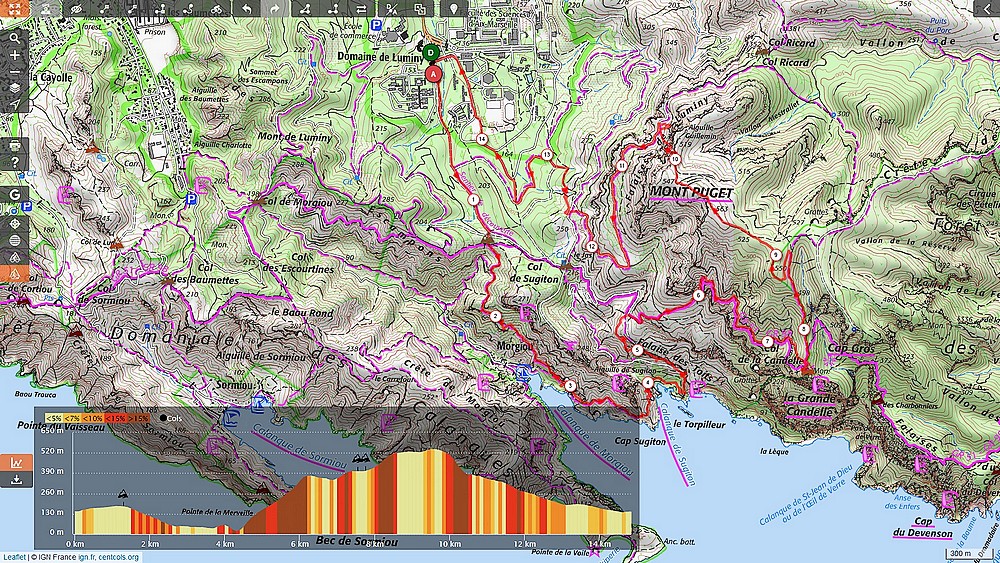Click the redo arrow
Image resolution: width=1000 pixels, height=563 pixels.
[x=274, y=8]
